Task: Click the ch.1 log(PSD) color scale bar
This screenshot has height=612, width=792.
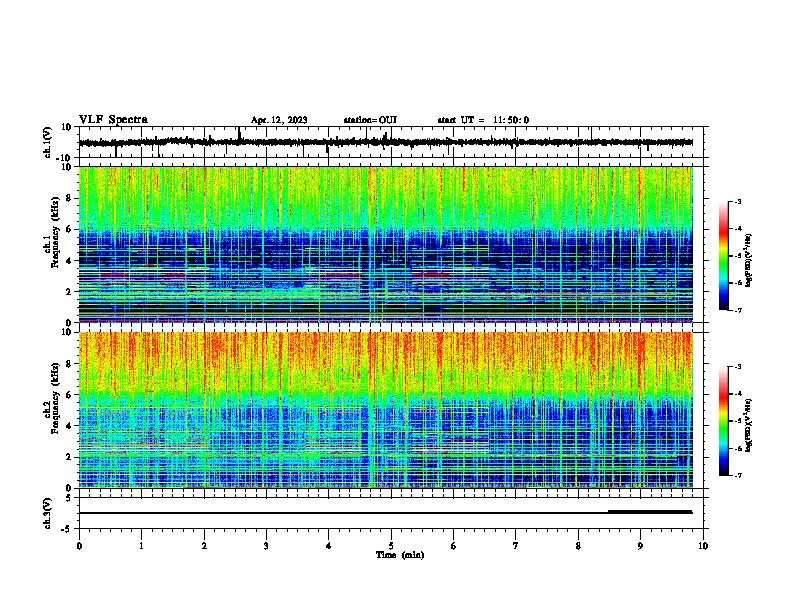Action: 723,256
